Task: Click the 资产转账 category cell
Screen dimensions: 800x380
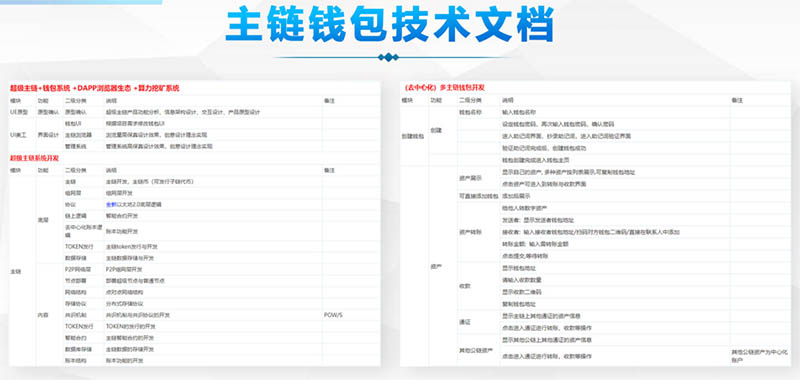Action: [x=469, y=232]
